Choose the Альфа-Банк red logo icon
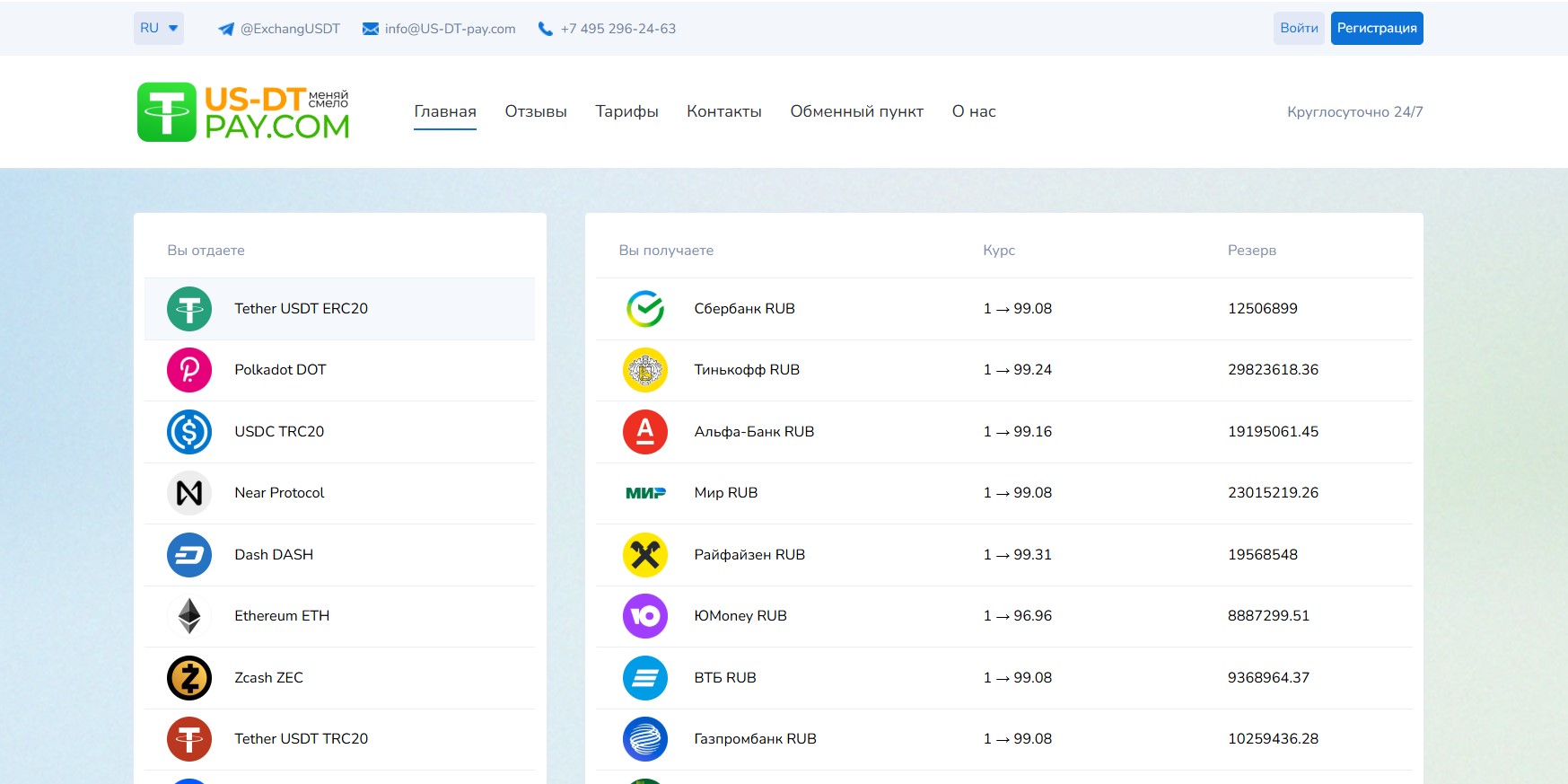Viewport: 1568px width, 784px height. [645, 432]
